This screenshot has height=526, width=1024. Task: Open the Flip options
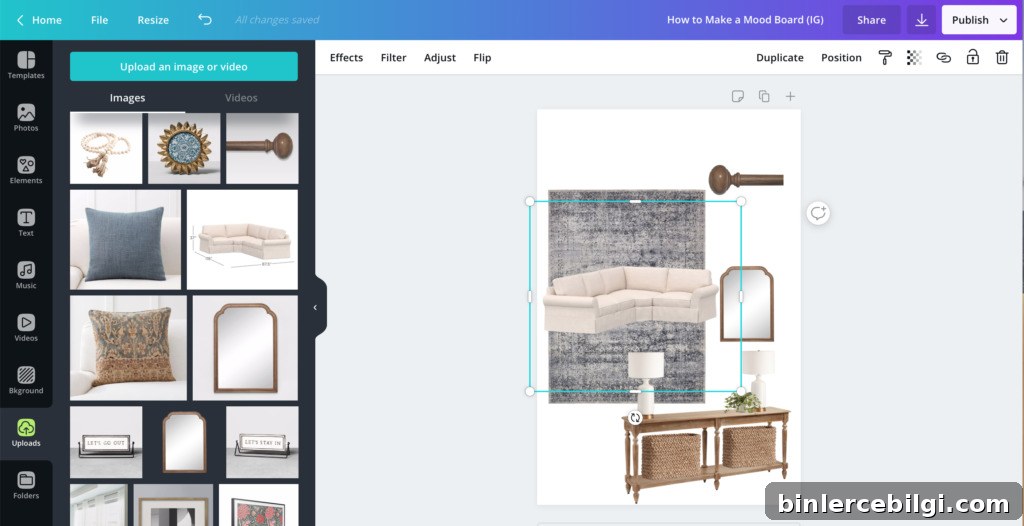pyautogui.click(x=482, y=58)
